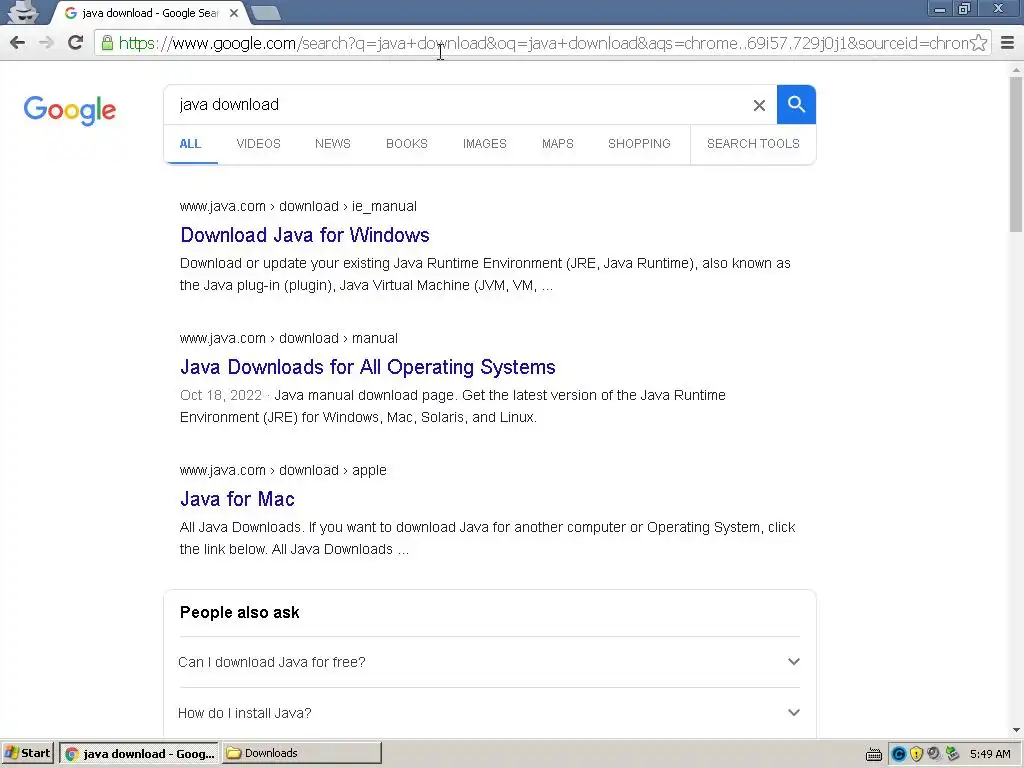The height and width of the screenshot is (768, 1024).
Task: Click the on-screen keyboard tray icon
Action: (874, 754)
